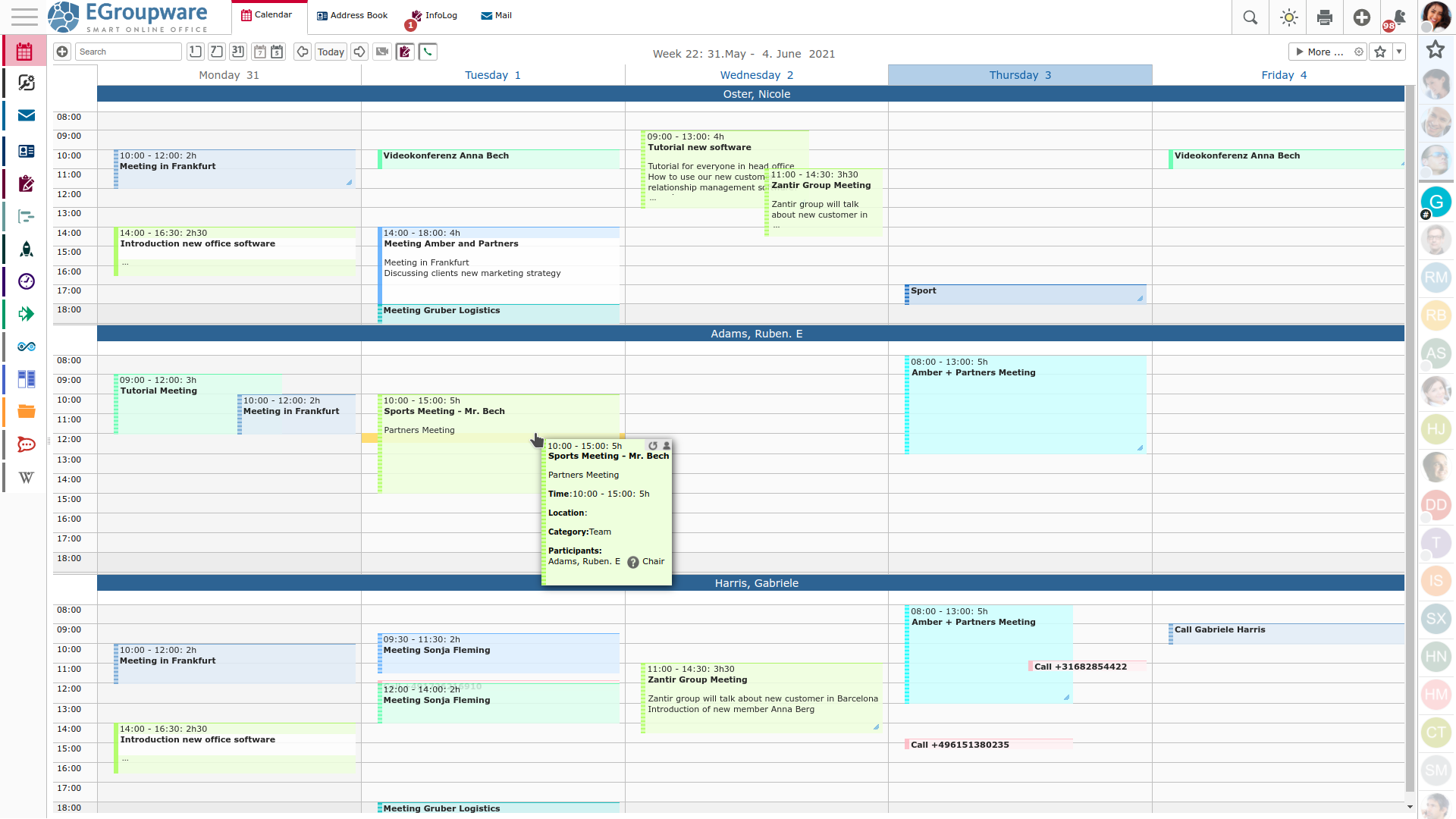Open notifications bell with 98 badge
Viewport: 1456px width, 819px height.
[x=1398, y=17]
